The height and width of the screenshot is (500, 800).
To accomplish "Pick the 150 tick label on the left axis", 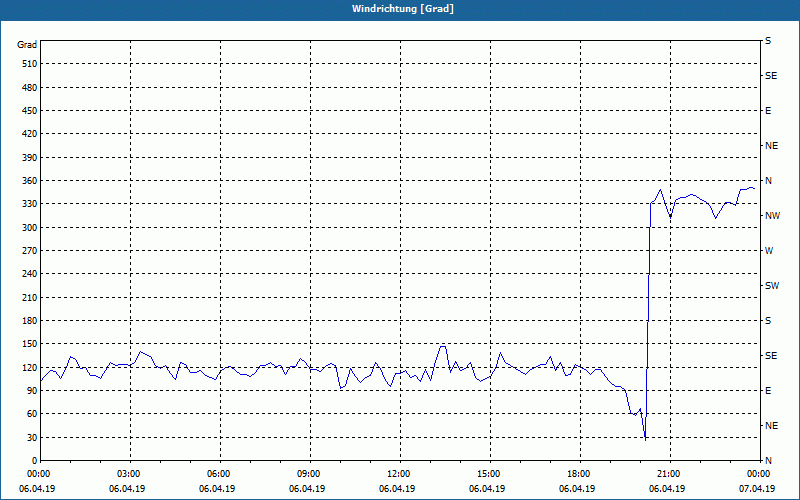I will [x=30, y=344].
